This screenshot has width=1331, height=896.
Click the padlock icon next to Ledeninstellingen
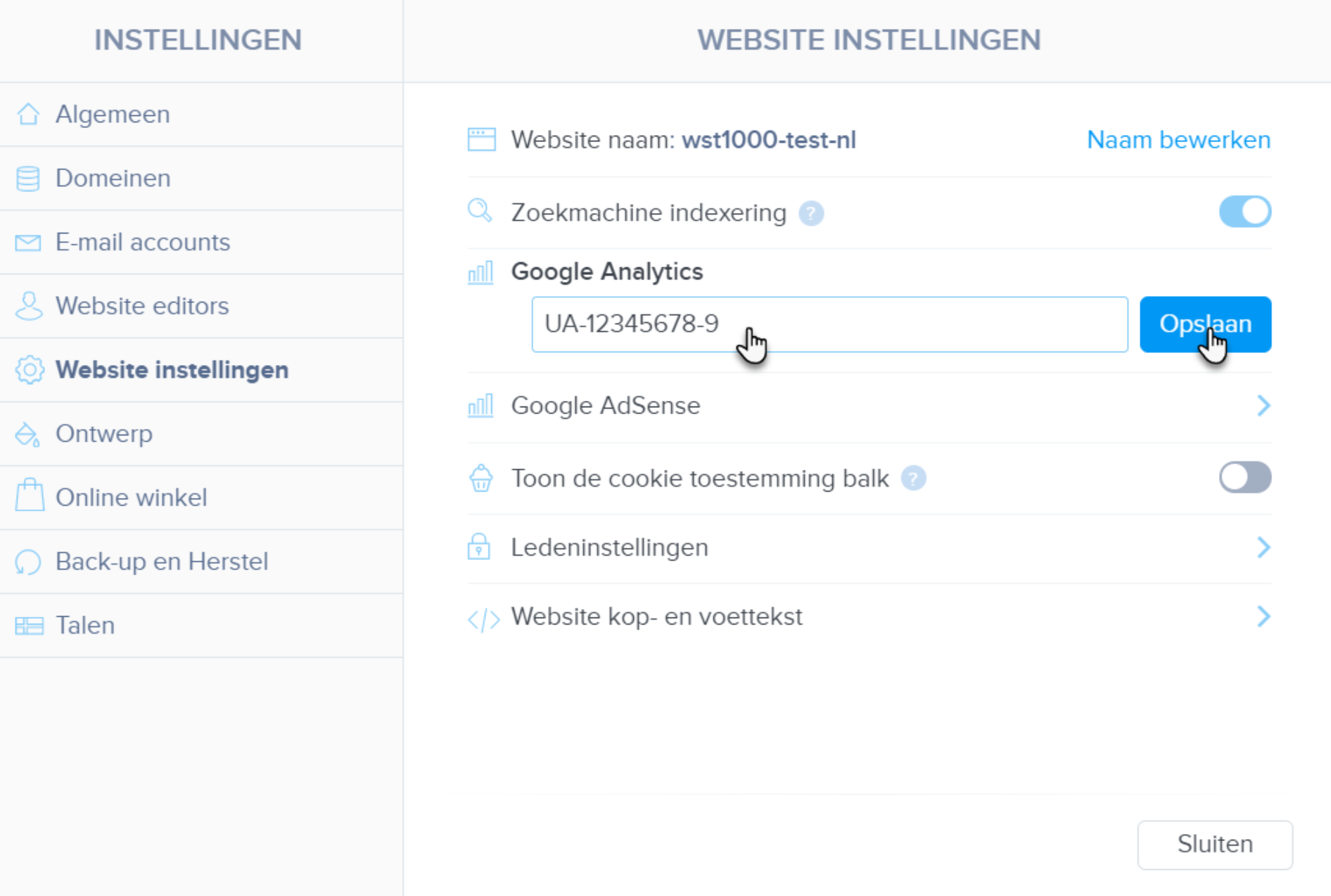click(x=479, y=547)
